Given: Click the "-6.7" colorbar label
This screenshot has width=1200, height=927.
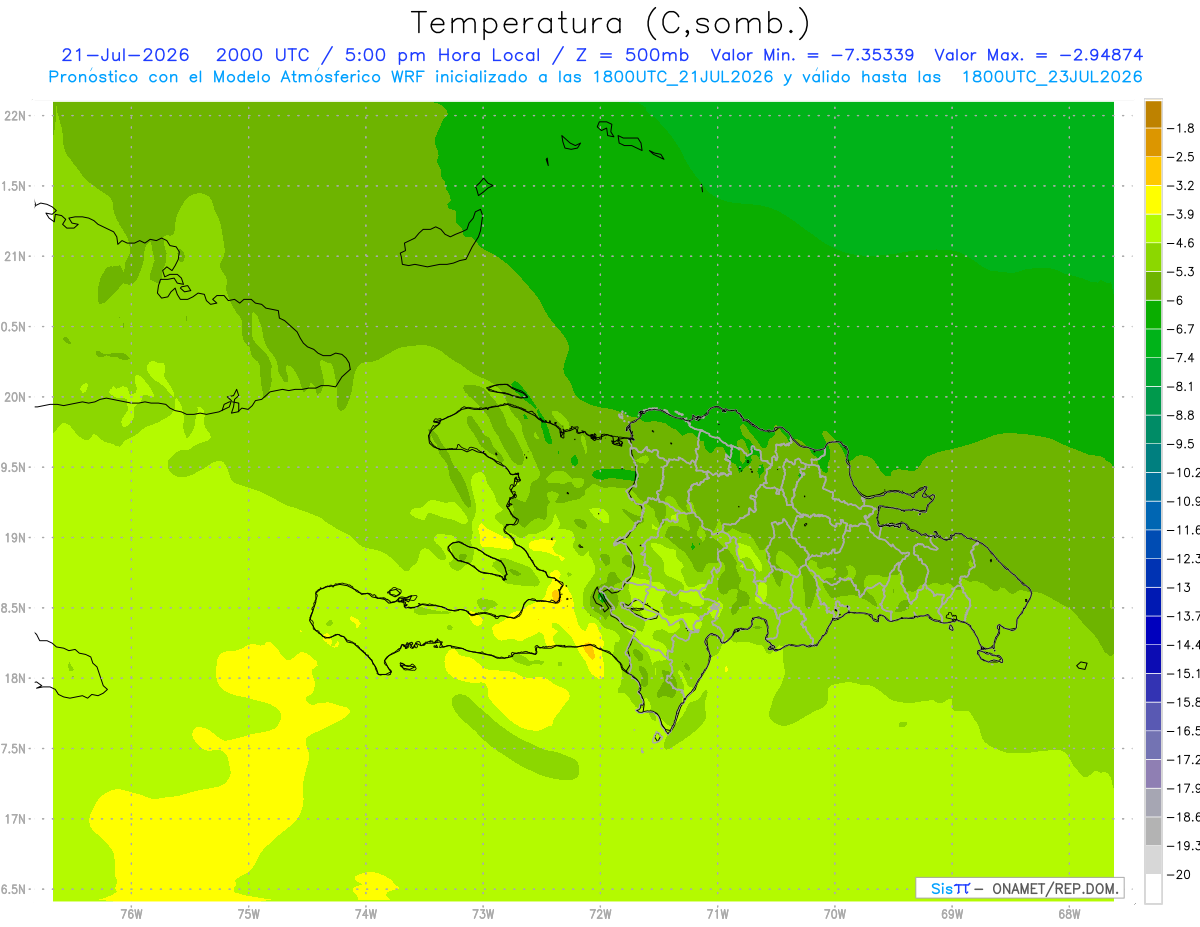Looking at the screenshot, I should tap(1181, 329).
